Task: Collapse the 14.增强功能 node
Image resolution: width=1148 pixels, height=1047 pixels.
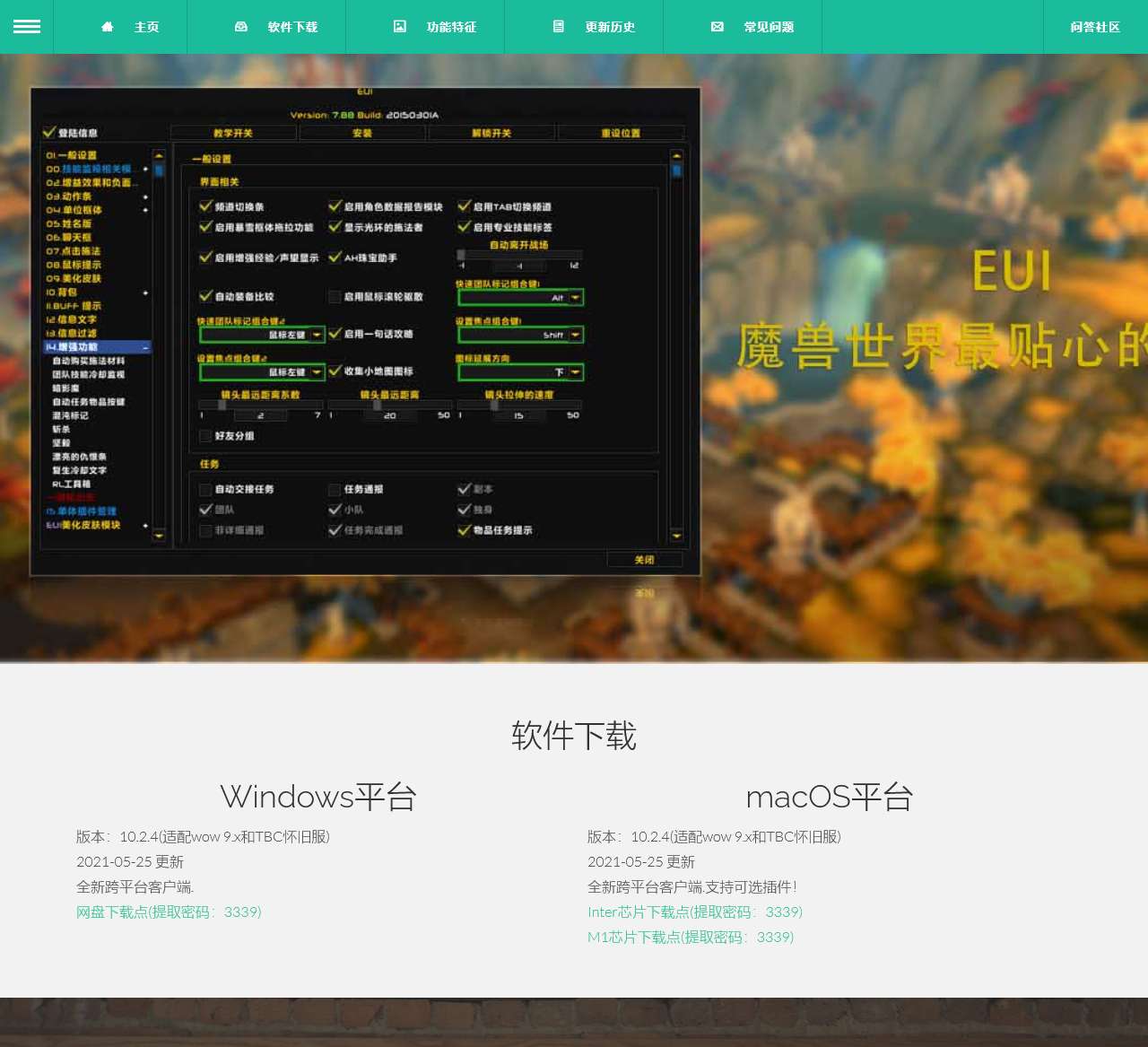Action: click(x=145, y=347)
